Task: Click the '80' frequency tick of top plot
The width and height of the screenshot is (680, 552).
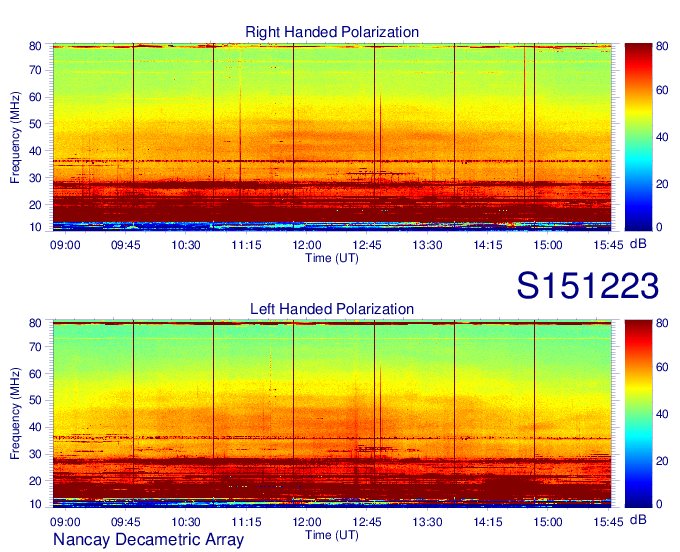Action: [x=35, y=46]
